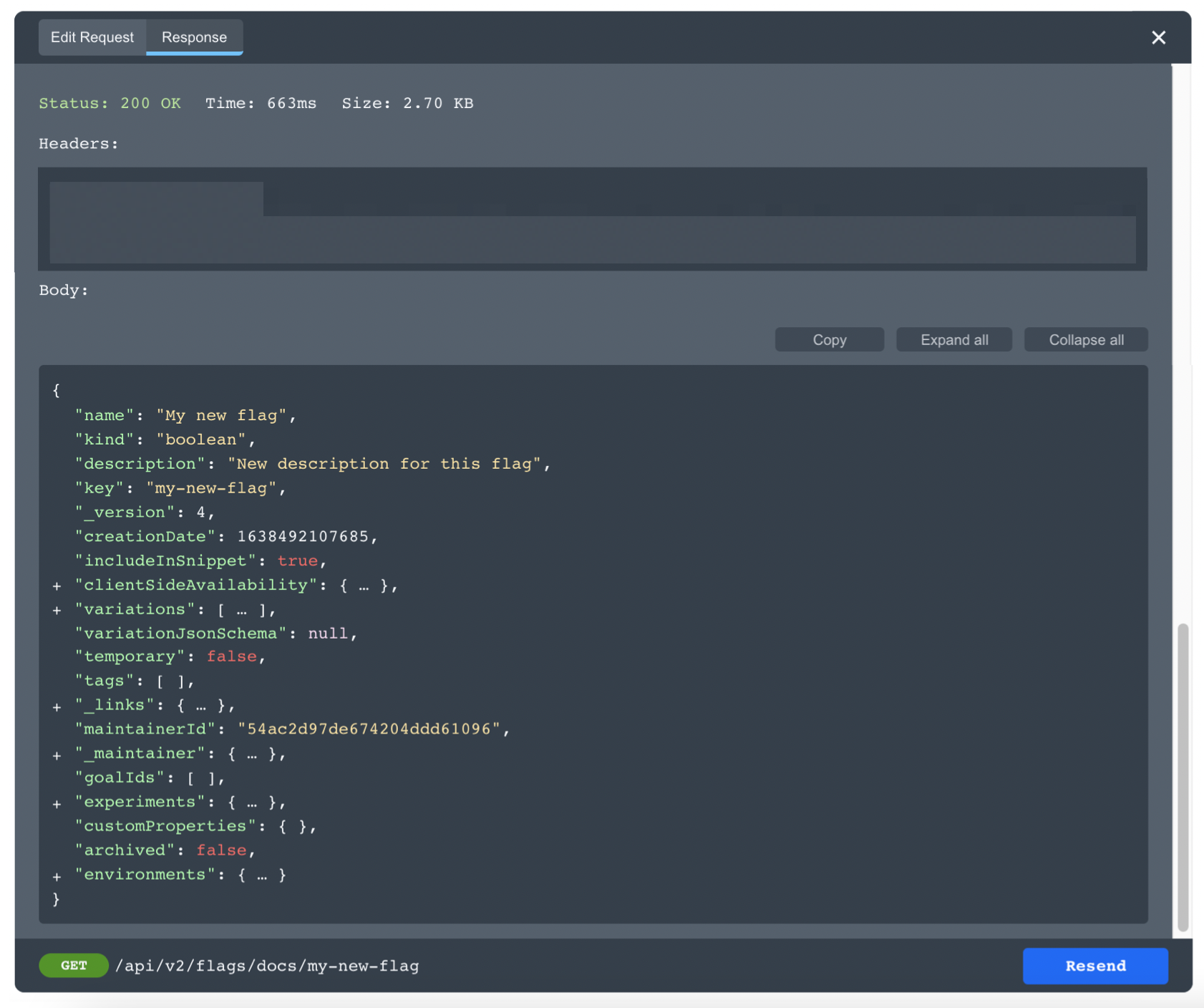Image resolution: width=1204 pixels, height=1008 pixels.
Task: Expand the environments object
Action: (57, 875)
